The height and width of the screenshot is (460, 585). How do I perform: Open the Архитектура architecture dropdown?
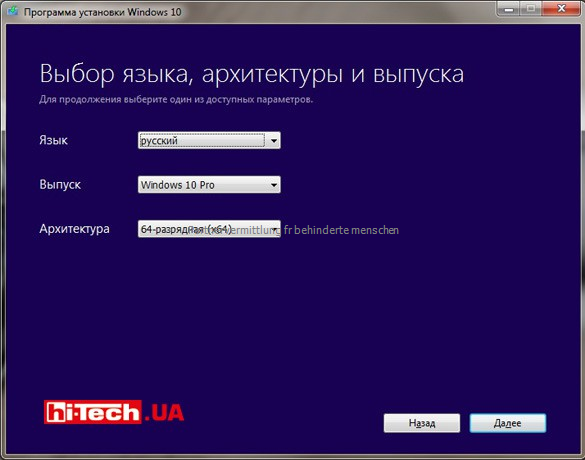click(209, 229)
